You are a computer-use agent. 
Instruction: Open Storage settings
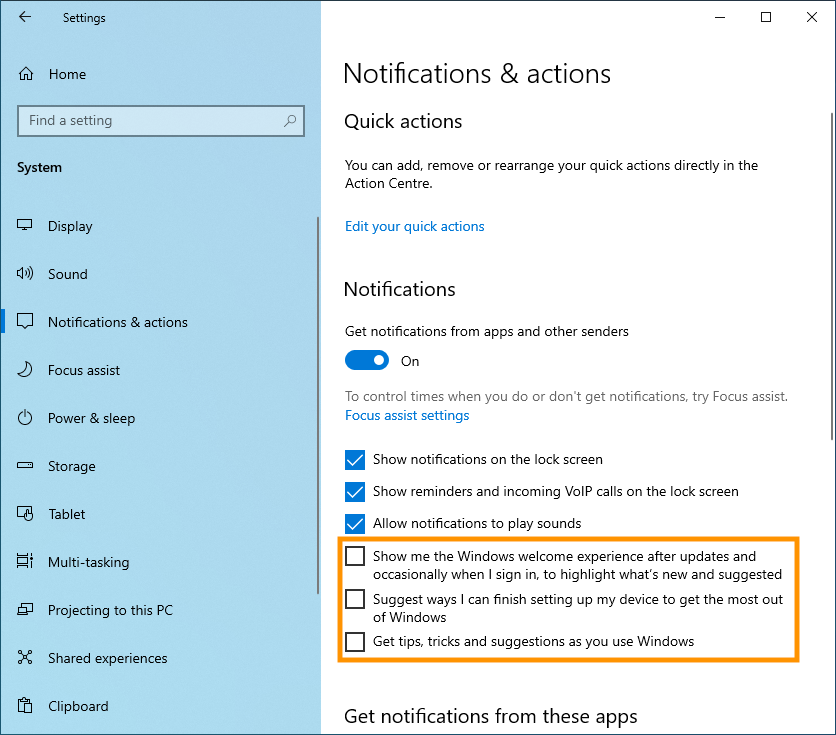point(71,466)
